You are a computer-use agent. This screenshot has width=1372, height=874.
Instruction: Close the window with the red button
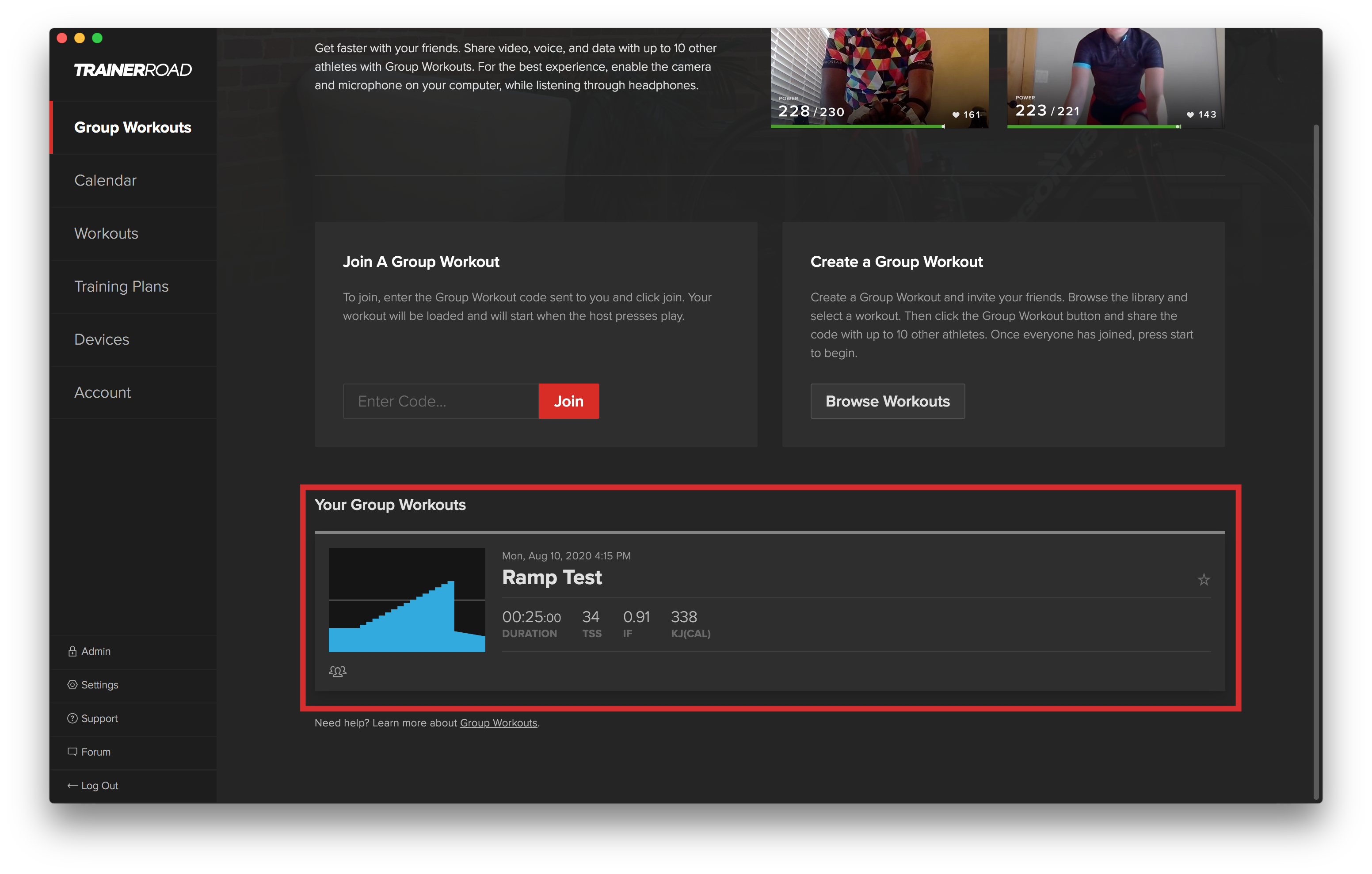62,38
